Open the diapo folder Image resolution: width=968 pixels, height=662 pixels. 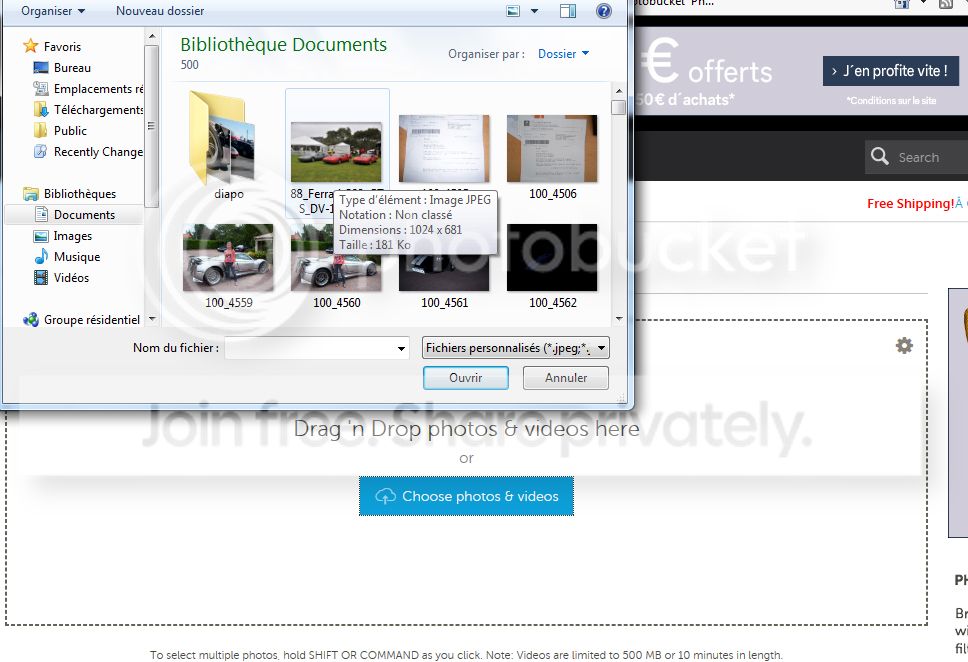click(x=228, y=140)
